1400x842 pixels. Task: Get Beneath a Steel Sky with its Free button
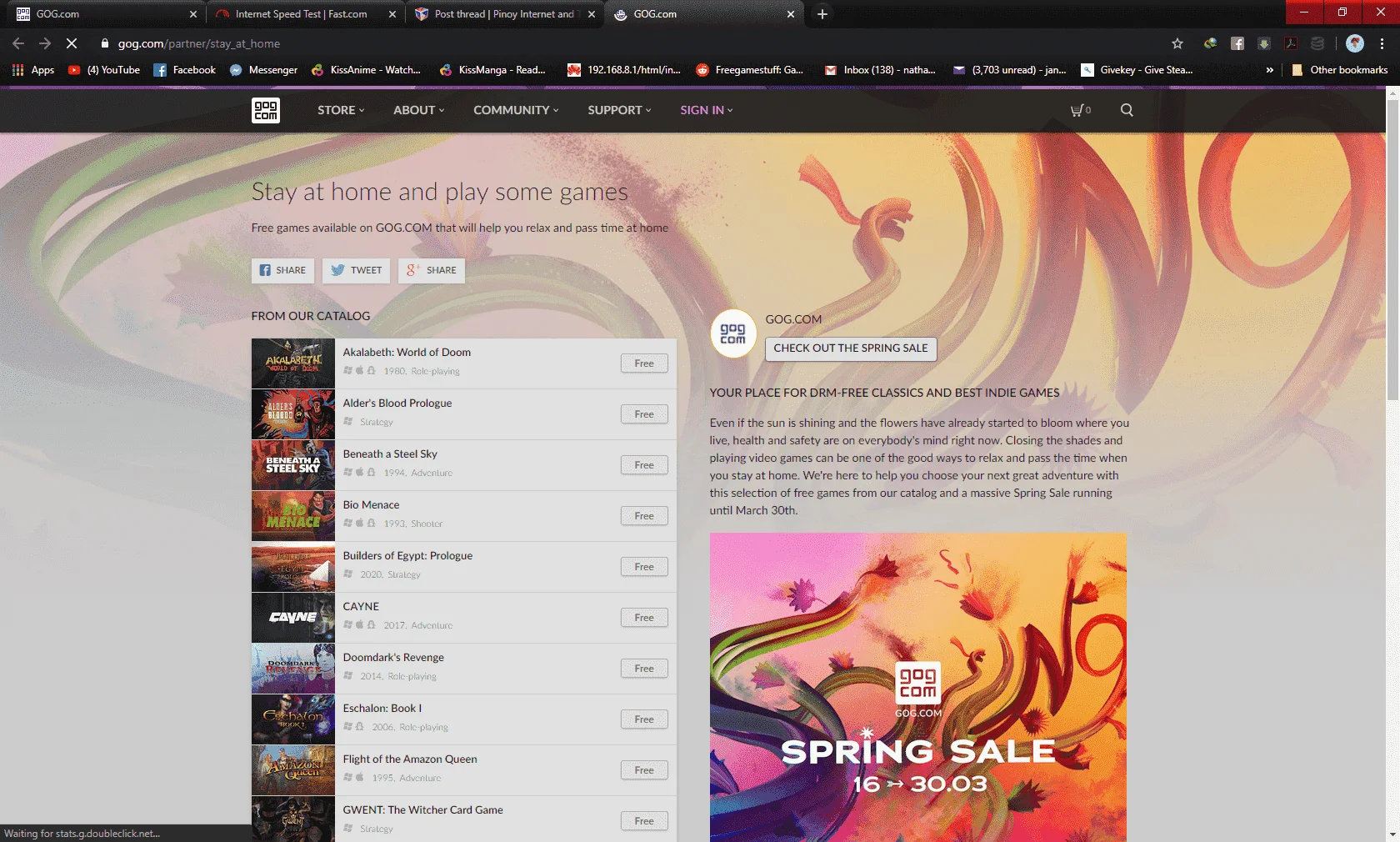pyautogui.click(x=644, y=465)
